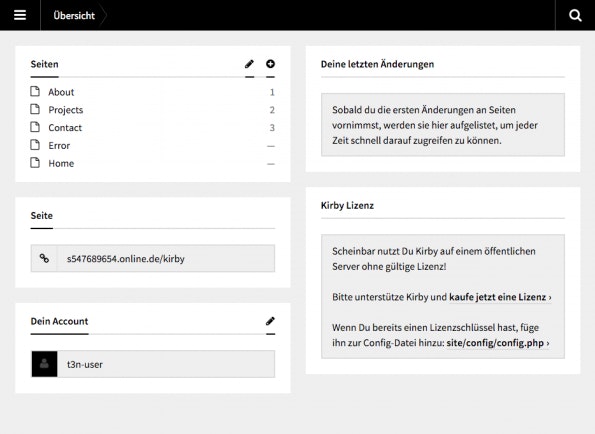Click the Home page document icon
Viewport: 595px width, 434px height.
pyautogui.click(x=35, y=163)
